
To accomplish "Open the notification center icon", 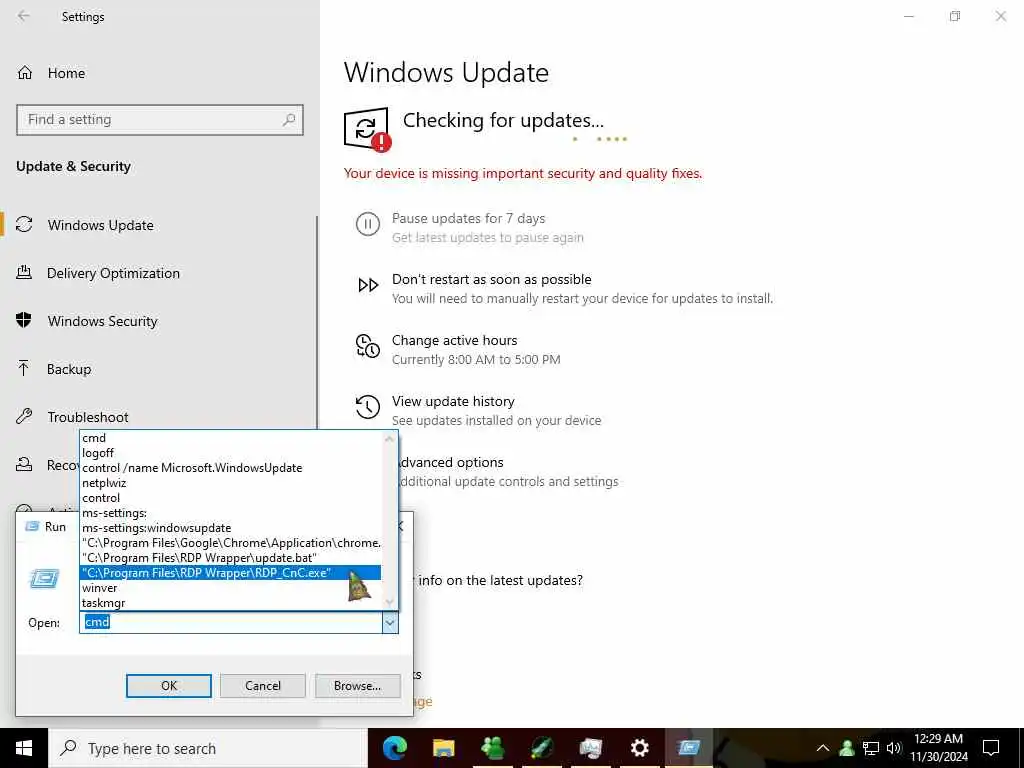I will click(x=991, y=748).
